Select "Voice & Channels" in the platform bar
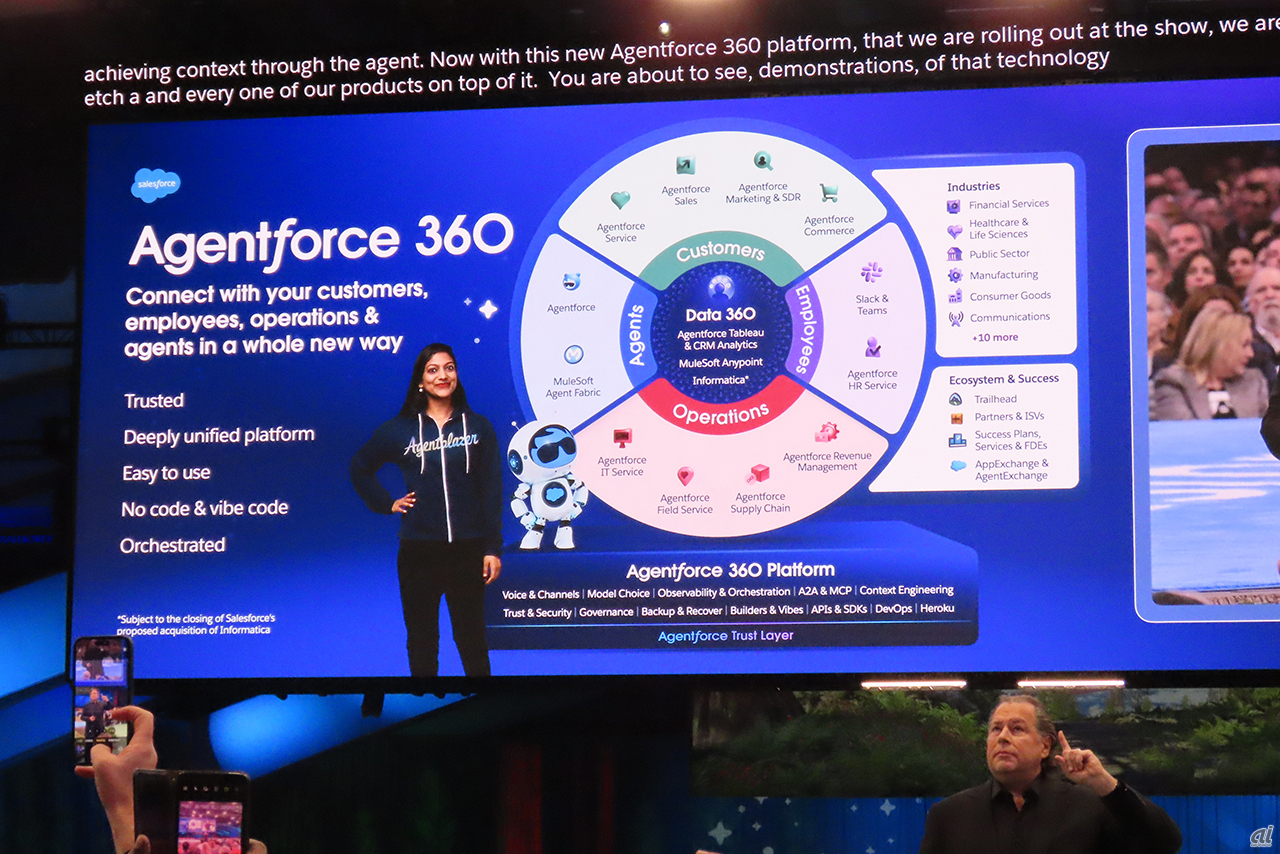Screen dimensions: 1280x854 tap(541, 594)
